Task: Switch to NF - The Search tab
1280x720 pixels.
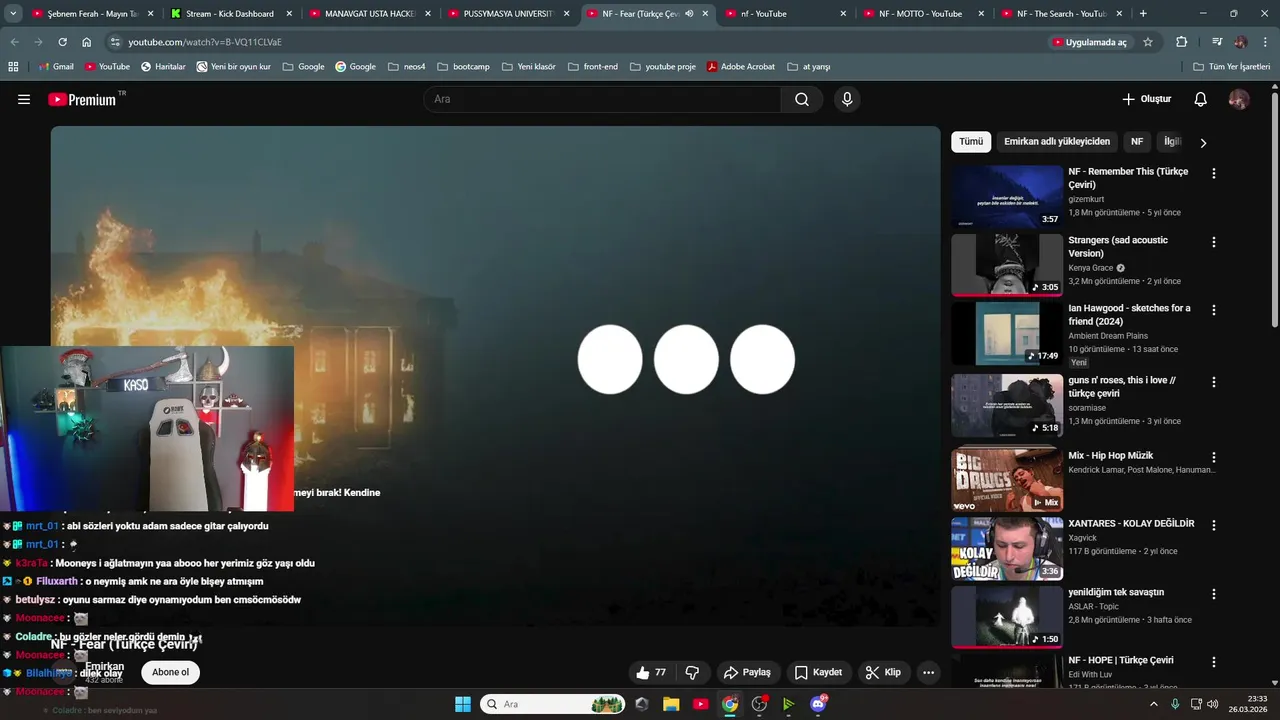Action: pyautogui.click(x=1060, y=14)
